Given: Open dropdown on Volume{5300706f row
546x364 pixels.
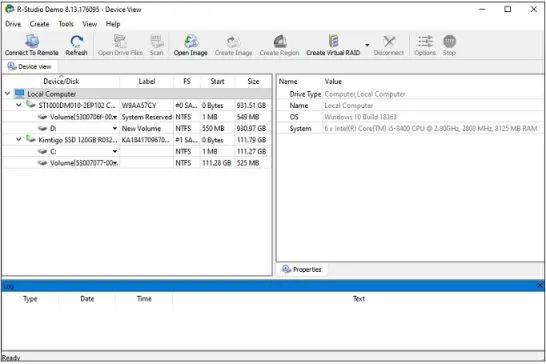Looking at the screenshot, I should [116, 117].
